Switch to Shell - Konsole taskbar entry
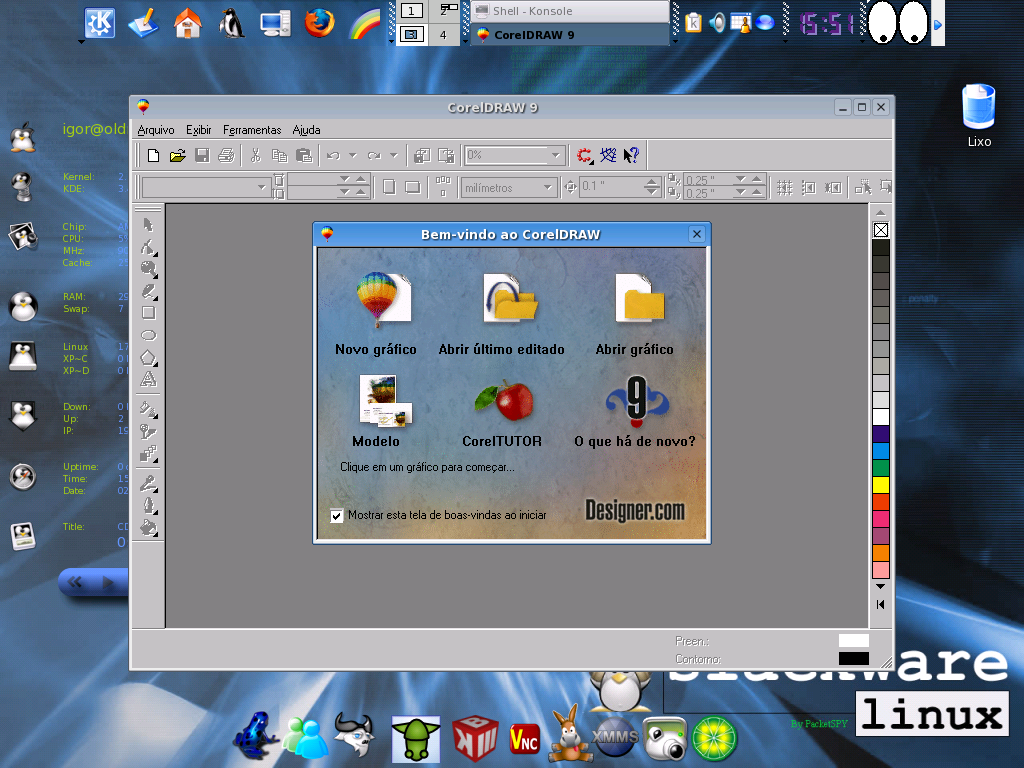1024x768 pixels. (570, 11)
